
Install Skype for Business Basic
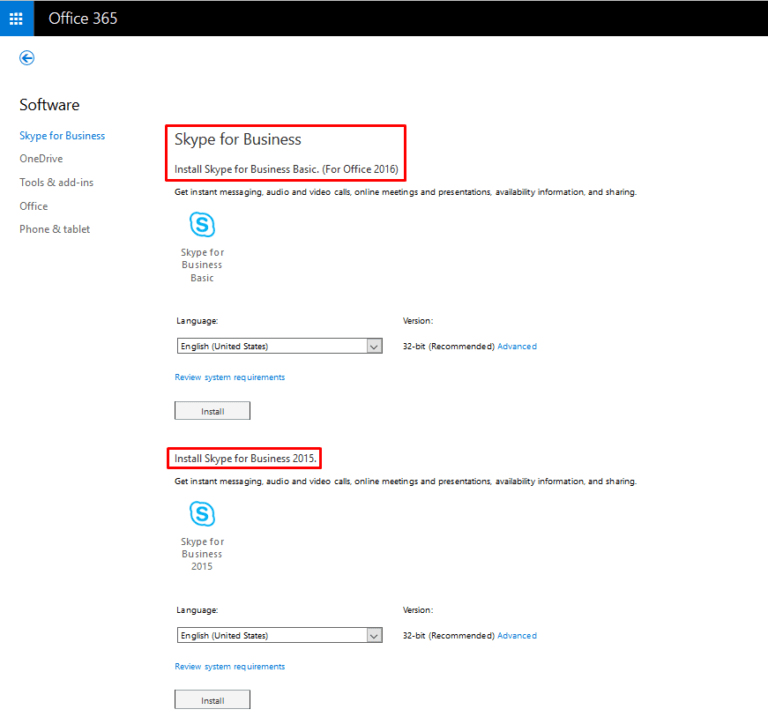click(x=213, y=411)
